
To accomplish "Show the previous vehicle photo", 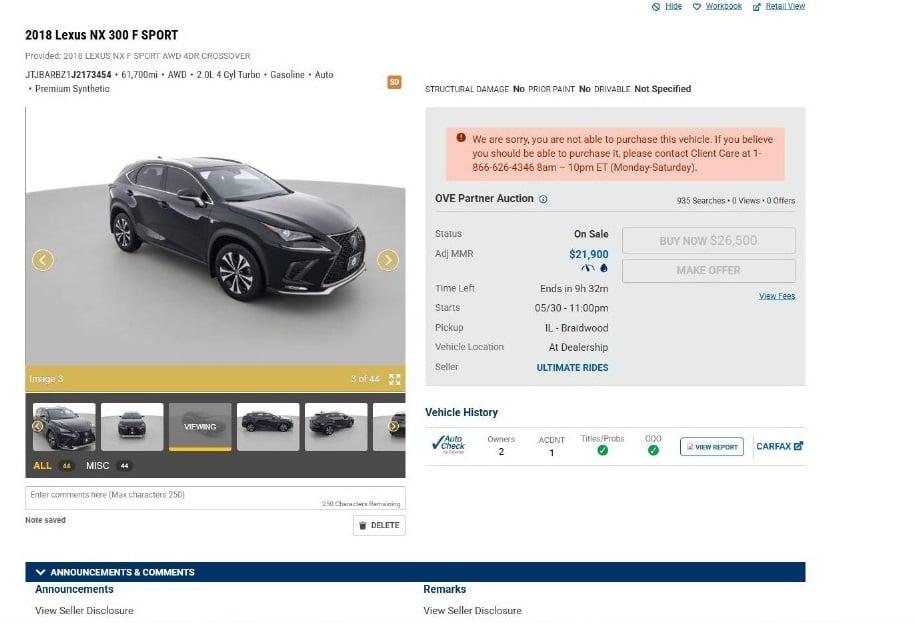I will click(x=43, y=260).
